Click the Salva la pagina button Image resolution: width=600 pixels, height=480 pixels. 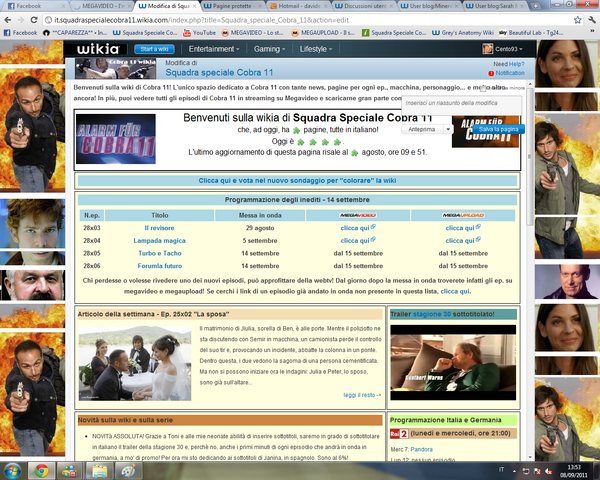[498, 129]
